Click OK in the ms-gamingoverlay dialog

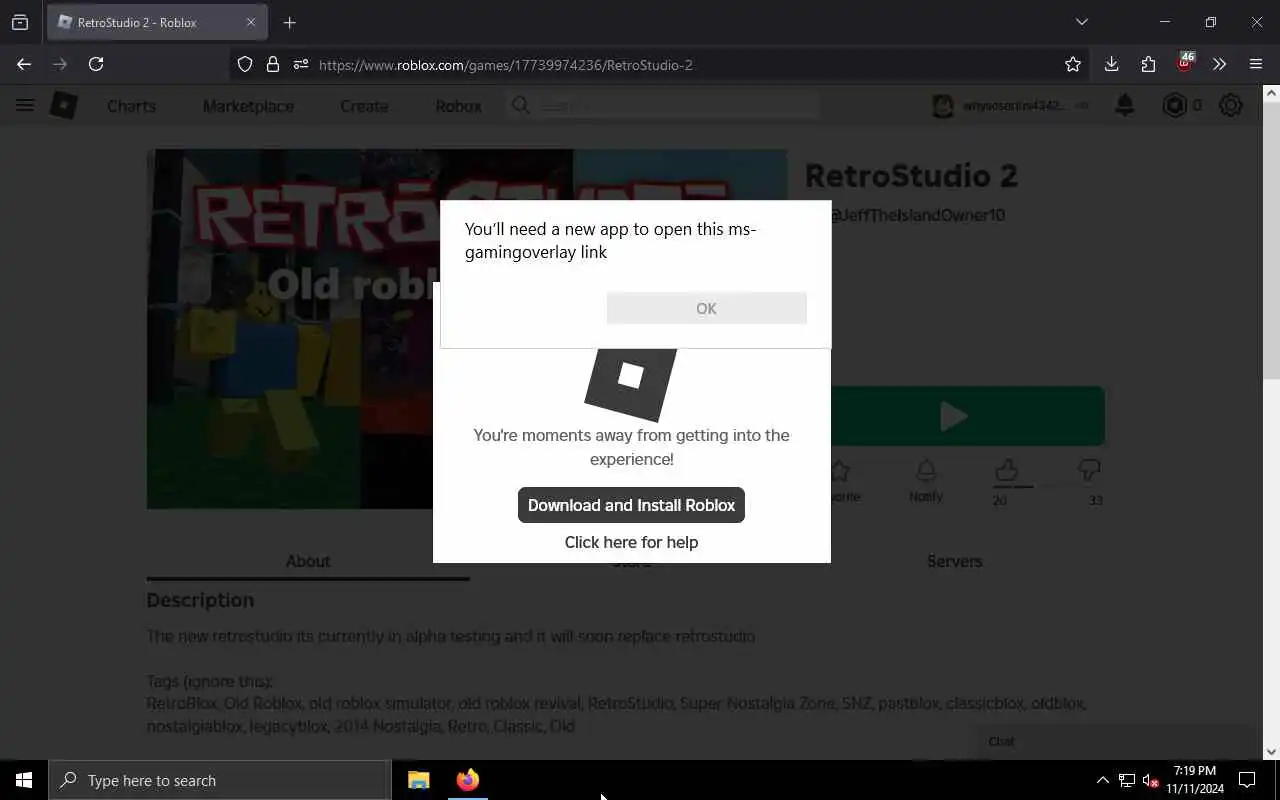tap(706, 308)
